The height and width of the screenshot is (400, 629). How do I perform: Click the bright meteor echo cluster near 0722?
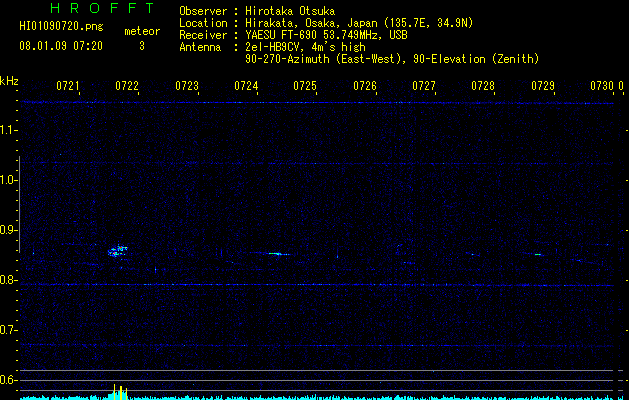118,251
